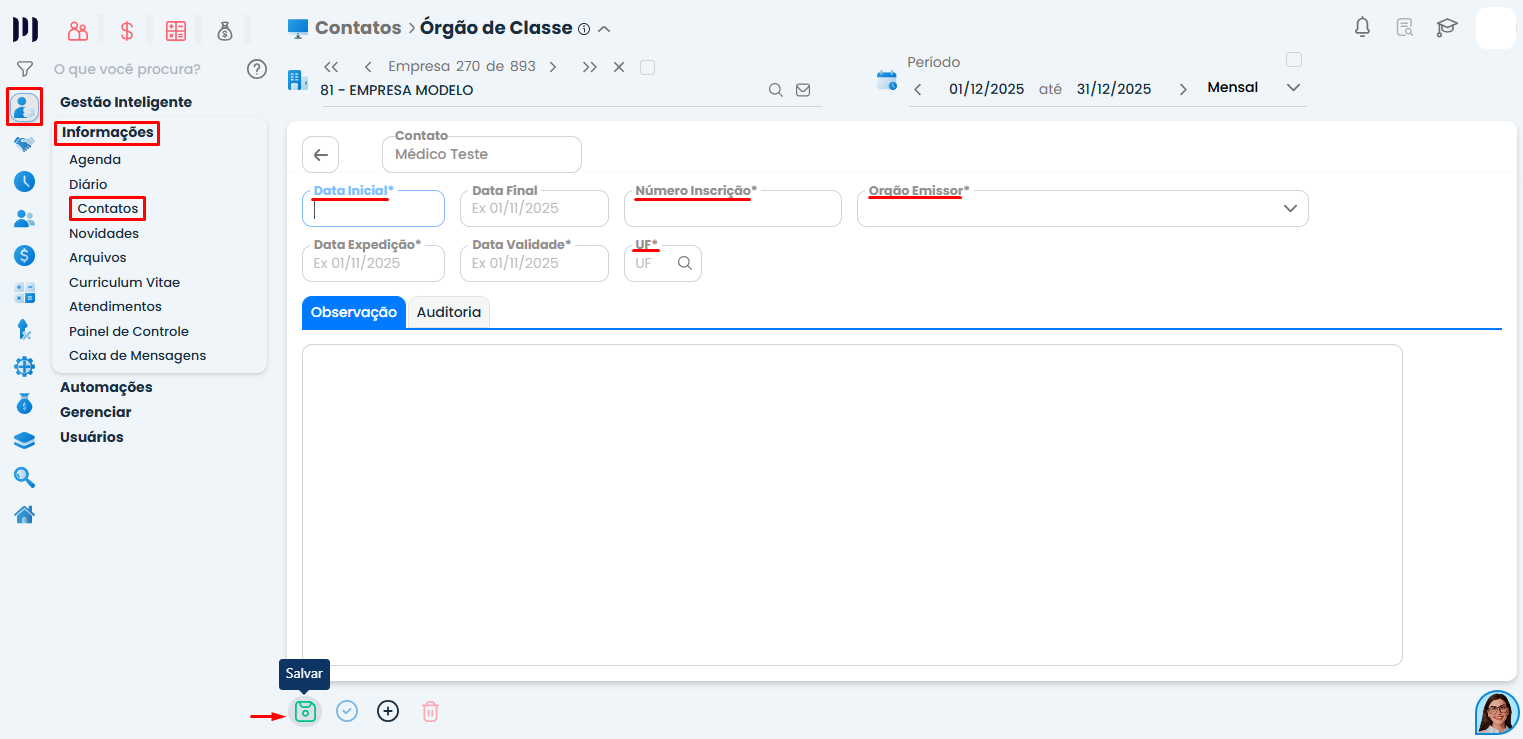
Task: Open Diário in the Informações menu
Action: pos(88,184)
